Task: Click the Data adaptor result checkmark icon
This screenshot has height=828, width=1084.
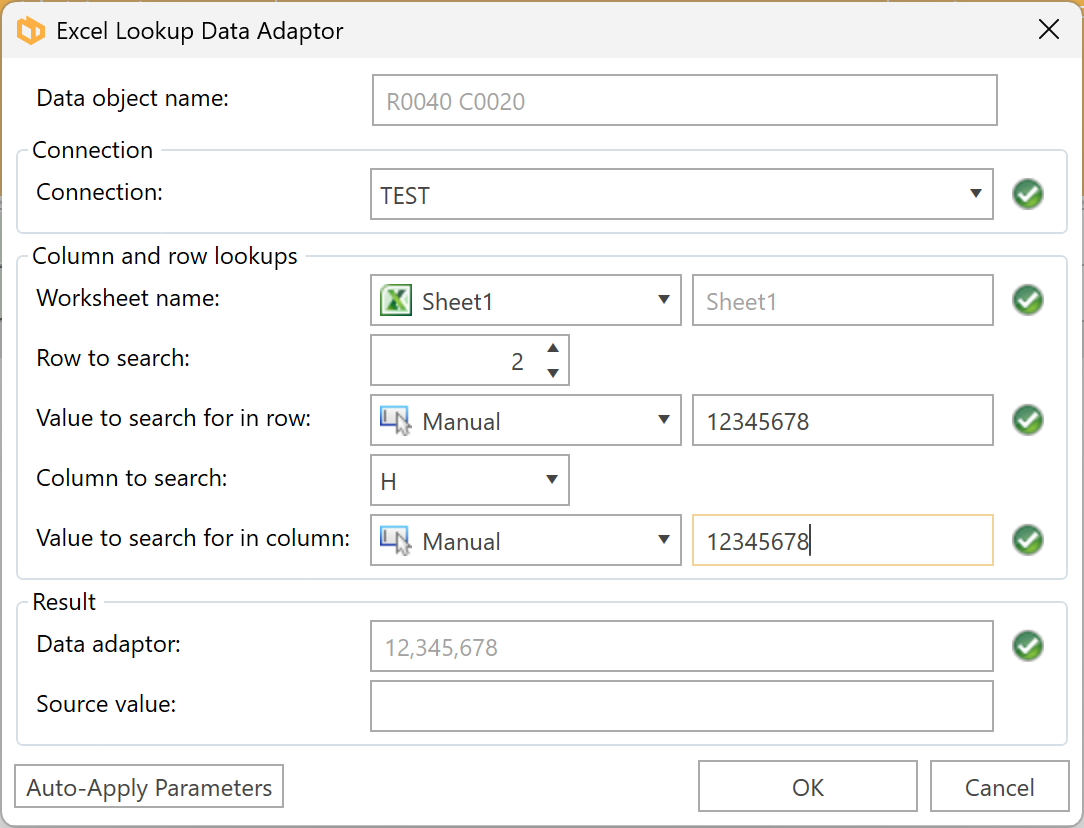Action: point(1027,646)
